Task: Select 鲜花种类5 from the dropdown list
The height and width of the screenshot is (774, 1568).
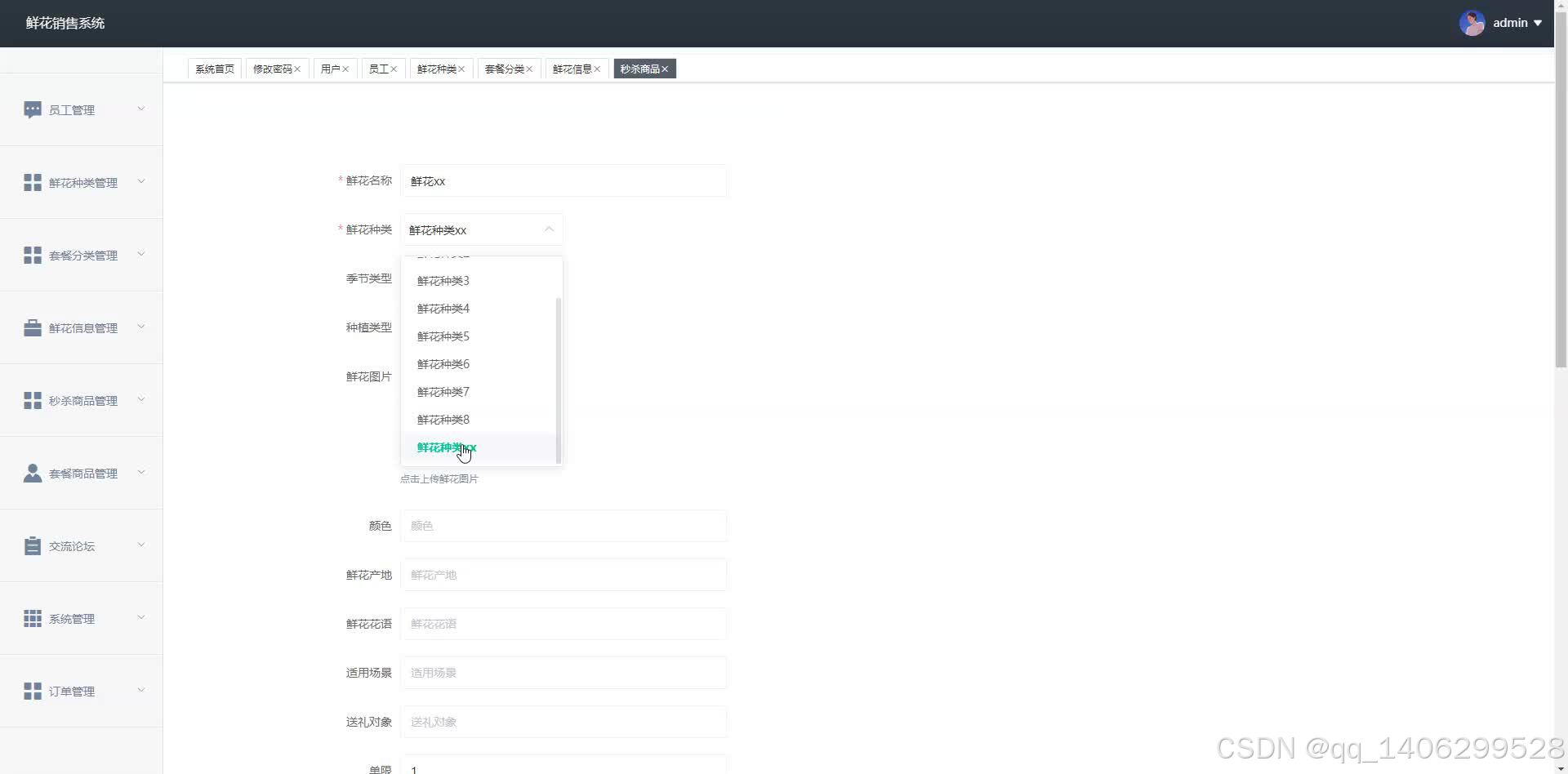Action: coord(481,336)
